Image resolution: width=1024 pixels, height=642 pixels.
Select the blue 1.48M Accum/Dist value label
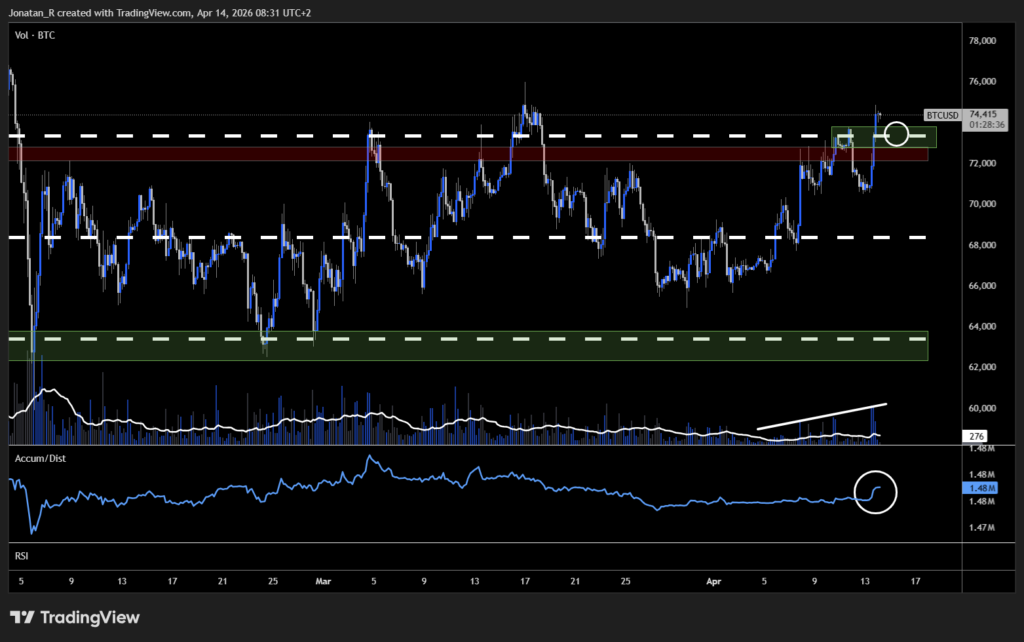tap(978, 488)
